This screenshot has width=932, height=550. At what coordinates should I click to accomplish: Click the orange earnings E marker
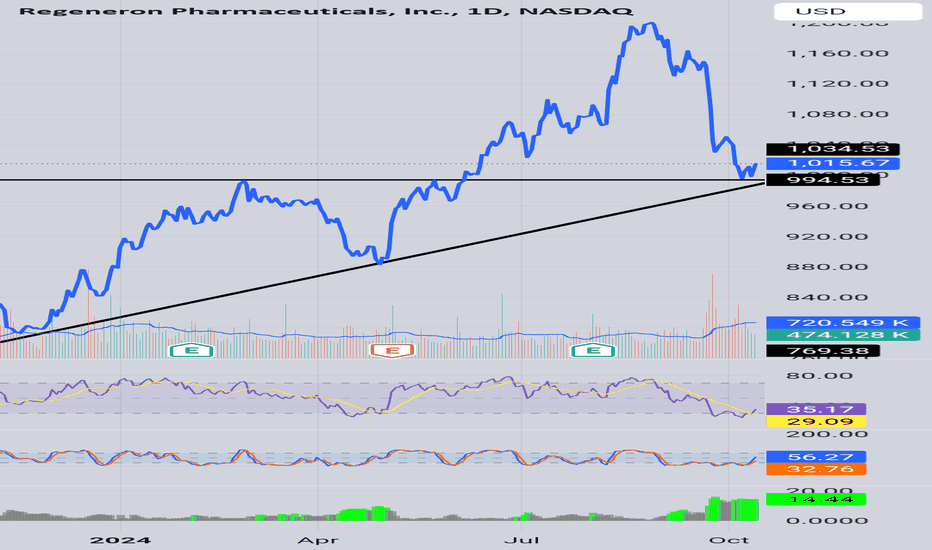point(392,350)
